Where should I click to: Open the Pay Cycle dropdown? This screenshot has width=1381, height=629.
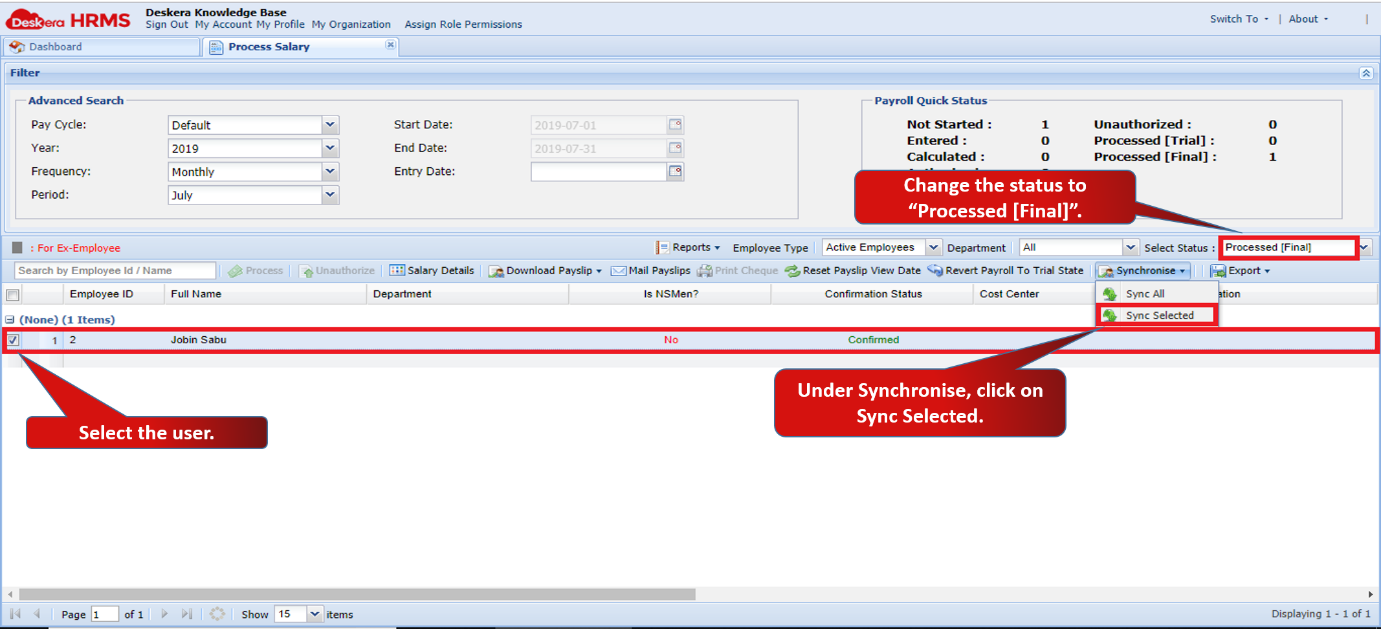tap(330, 125)
